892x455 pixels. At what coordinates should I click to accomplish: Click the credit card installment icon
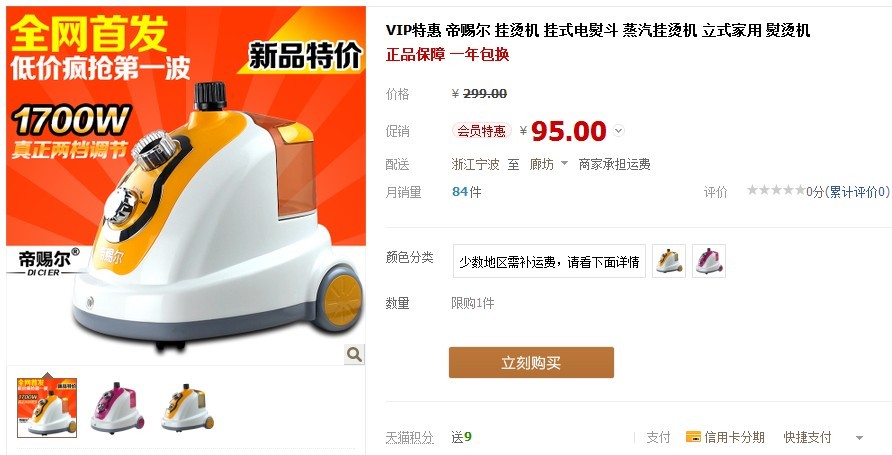pos(693,437)
